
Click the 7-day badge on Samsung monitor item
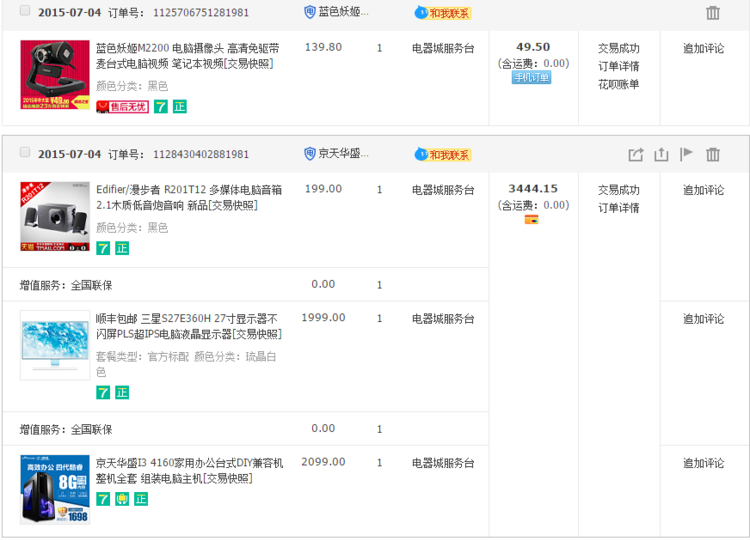click(103, 393)
